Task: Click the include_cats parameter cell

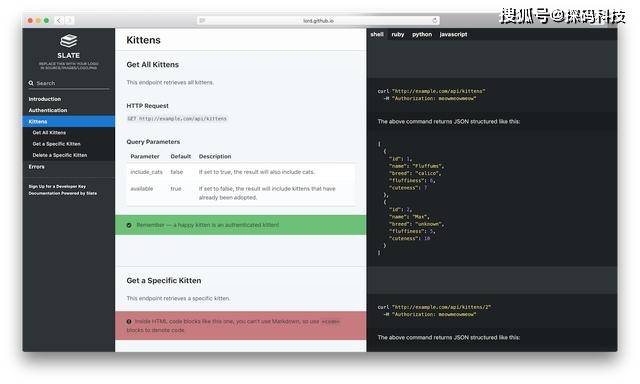Action: point(147,172)
